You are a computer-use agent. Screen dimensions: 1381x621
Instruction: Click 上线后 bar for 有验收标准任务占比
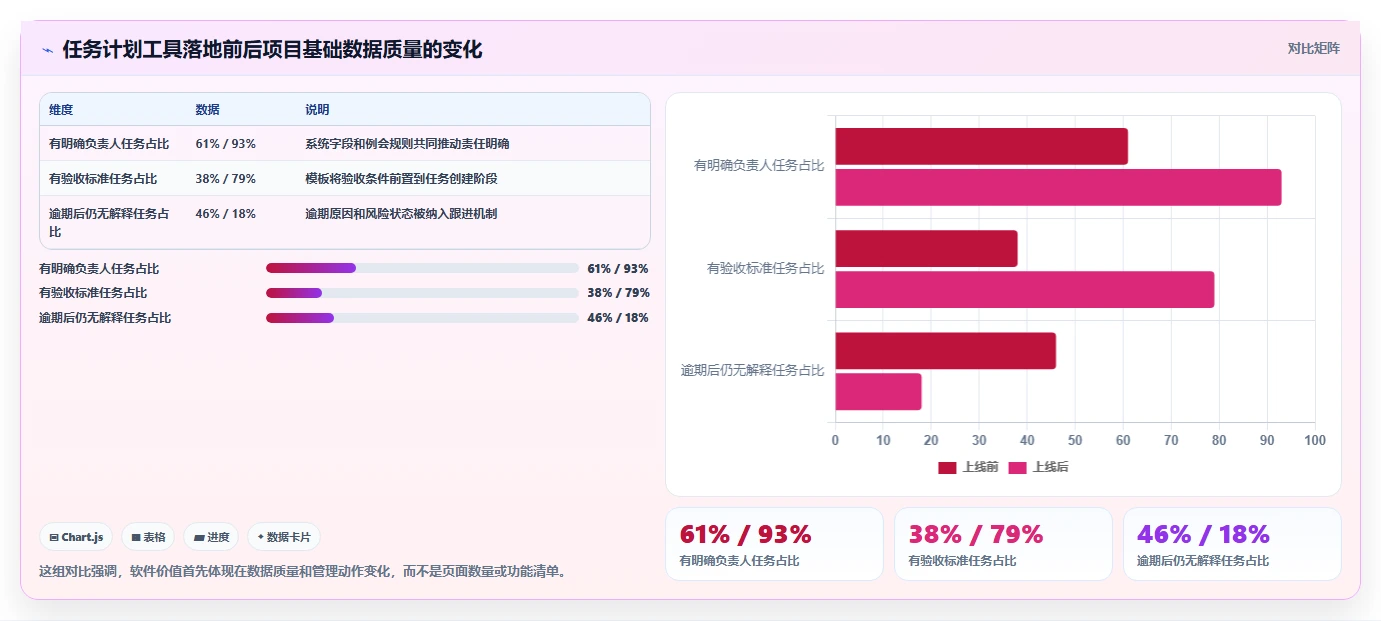(x=1025, y=290)
